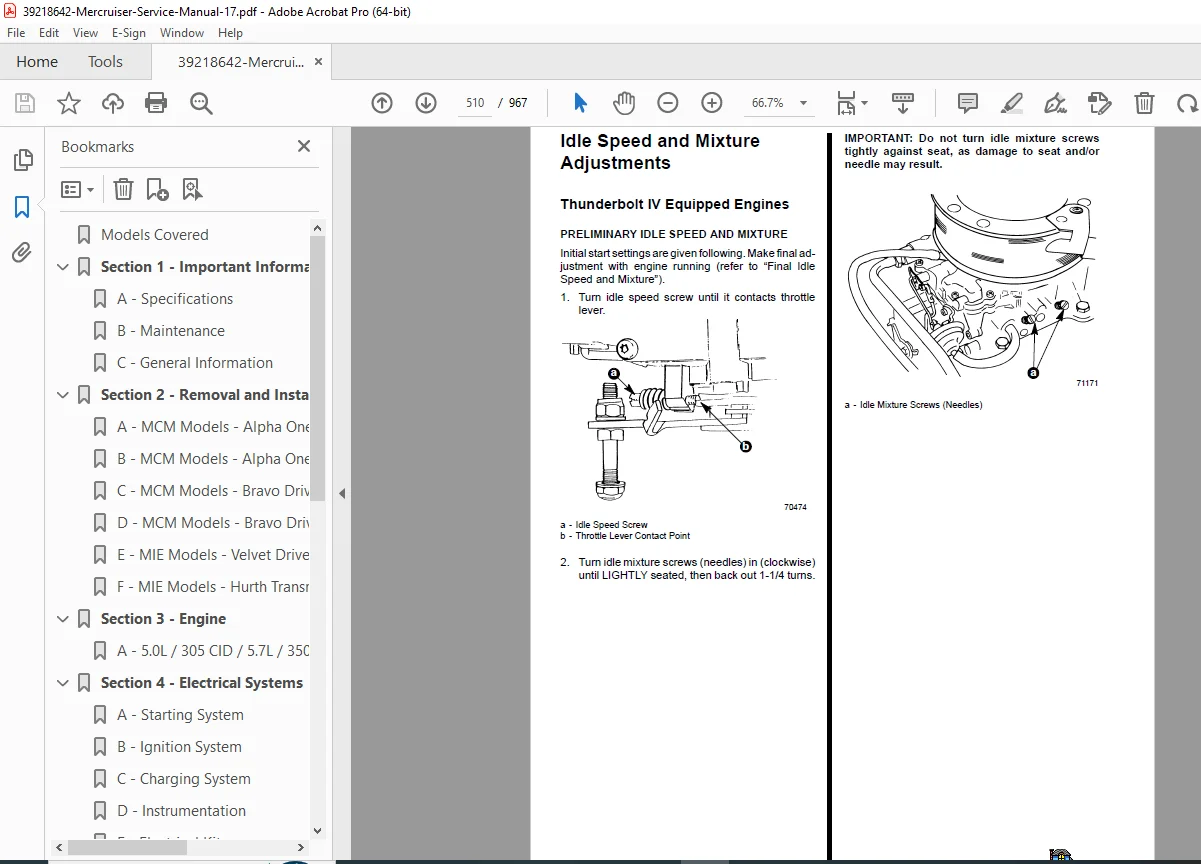This screenshot has height=864, width=1201.
Task: Open the D - Instrumentation bookmark
Action: pos(181,811)
